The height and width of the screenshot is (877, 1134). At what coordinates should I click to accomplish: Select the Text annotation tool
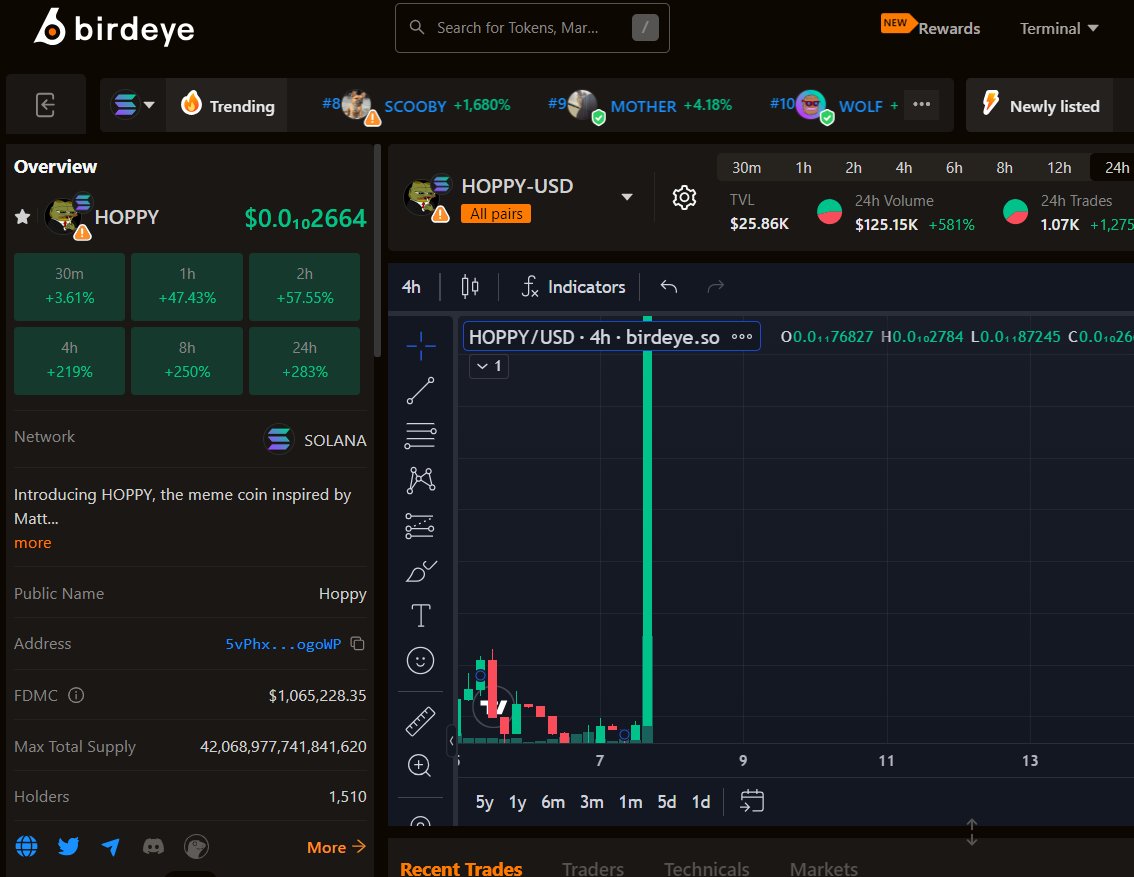pos(420,616)
